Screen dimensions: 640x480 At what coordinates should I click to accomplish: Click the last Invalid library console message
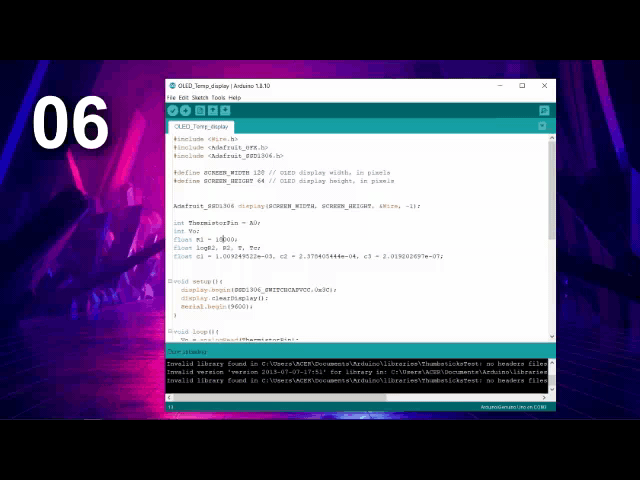pyautogui.click(x=357, y=380)
